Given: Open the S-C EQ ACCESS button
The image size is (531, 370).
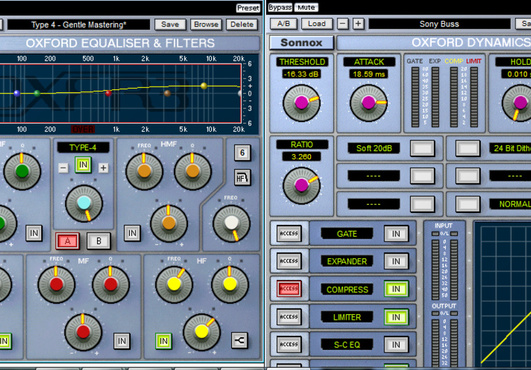Looking at the screenshot, I should (289, 344).
